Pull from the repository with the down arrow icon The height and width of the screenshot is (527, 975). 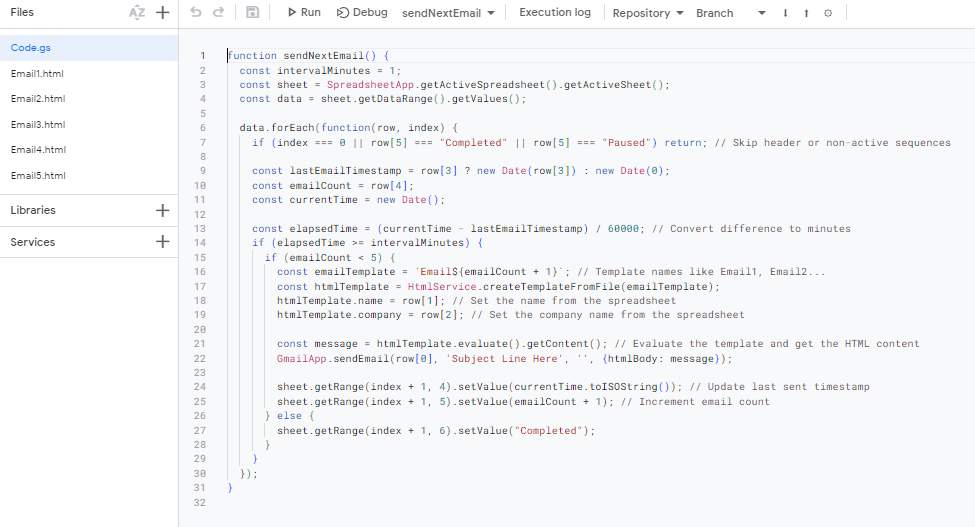coord(785,13)
